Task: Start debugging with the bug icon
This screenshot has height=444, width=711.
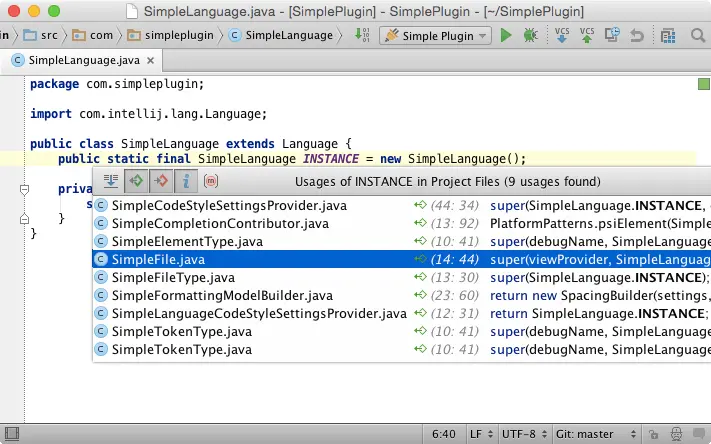Action: pyautogui.click(x=530, y=35)
